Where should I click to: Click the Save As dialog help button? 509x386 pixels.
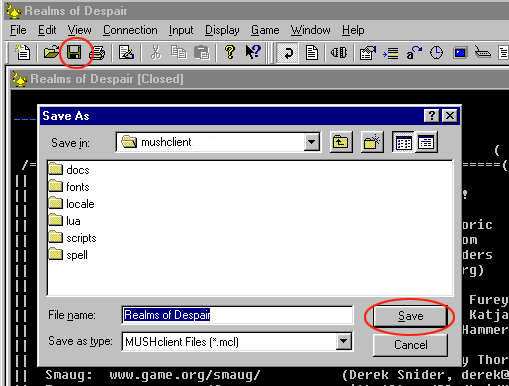coord(432,116)
